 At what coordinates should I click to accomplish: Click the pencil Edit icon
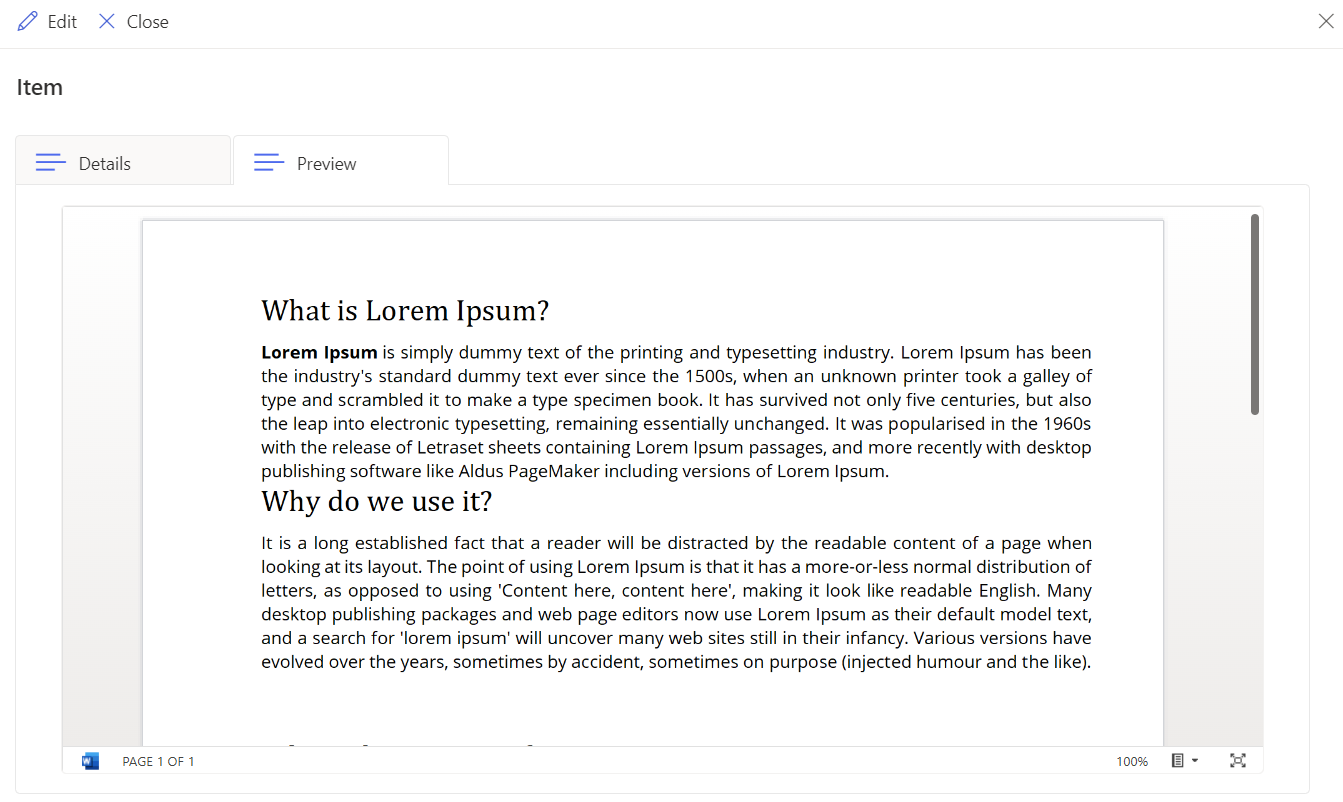[x=28, y=21]
